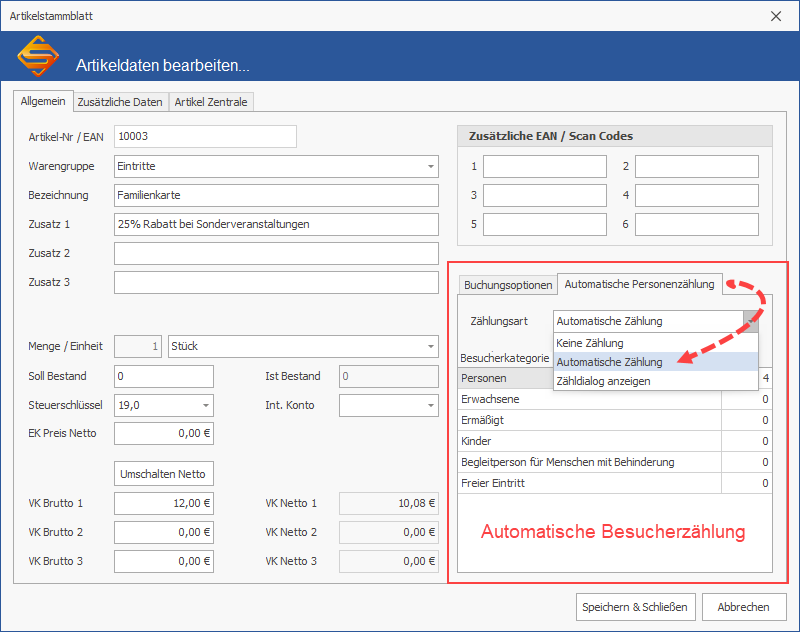Open the Artikel Zentrale tab
This screenshot has height=632, width=800.
click(211, 102)
